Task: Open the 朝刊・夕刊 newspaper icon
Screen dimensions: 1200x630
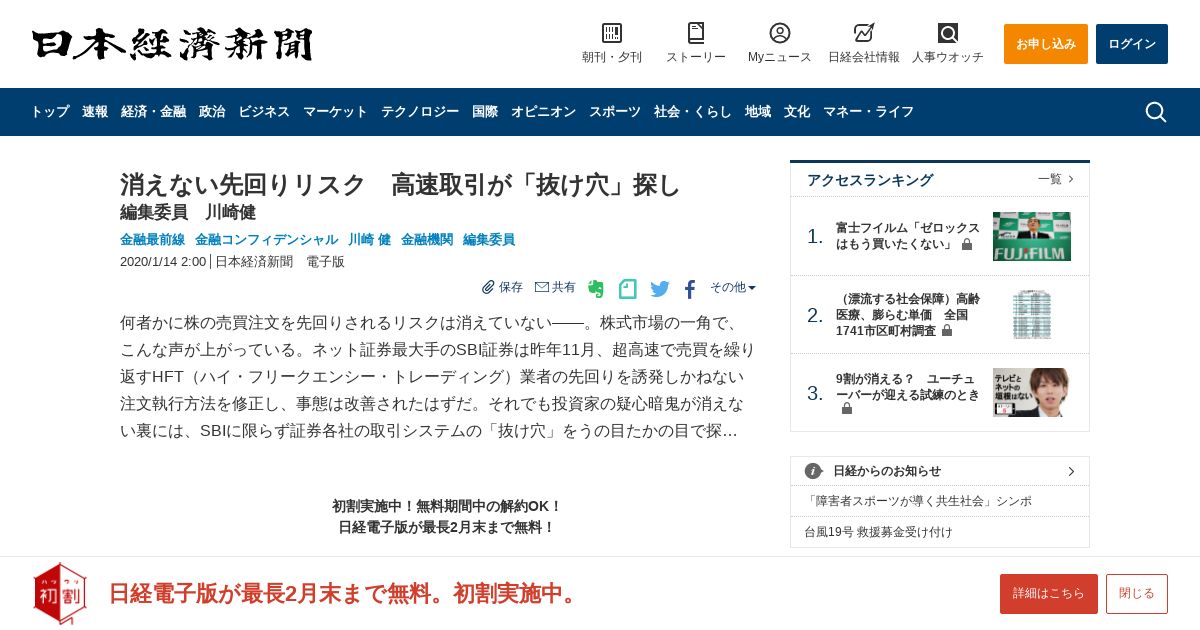Action: 612,33
